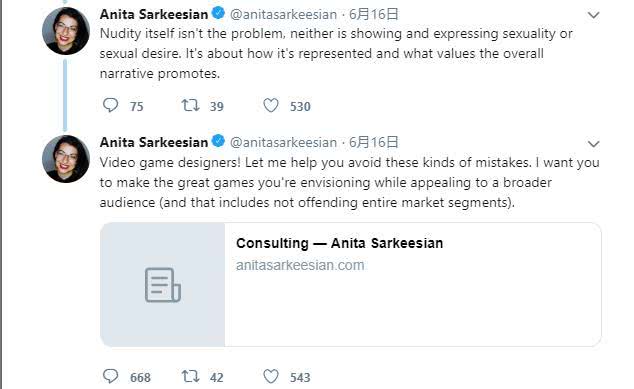This screenshot has width=634, height=389.
Task: Open the dropdown chevron on the second tweet
Action: click(593, 144)
